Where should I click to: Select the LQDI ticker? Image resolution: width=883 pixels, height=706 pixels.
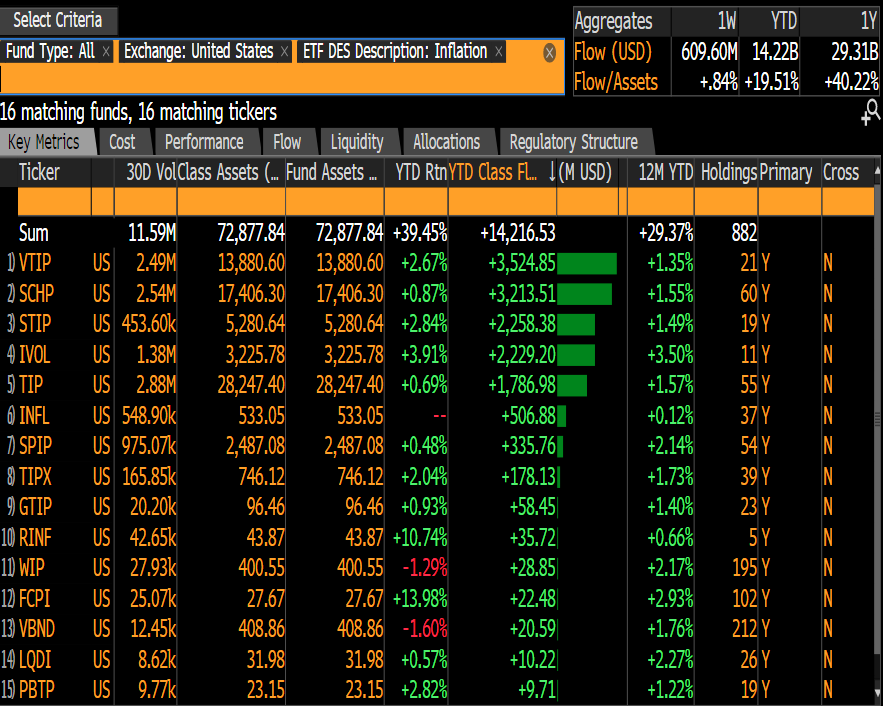point(35,659)
